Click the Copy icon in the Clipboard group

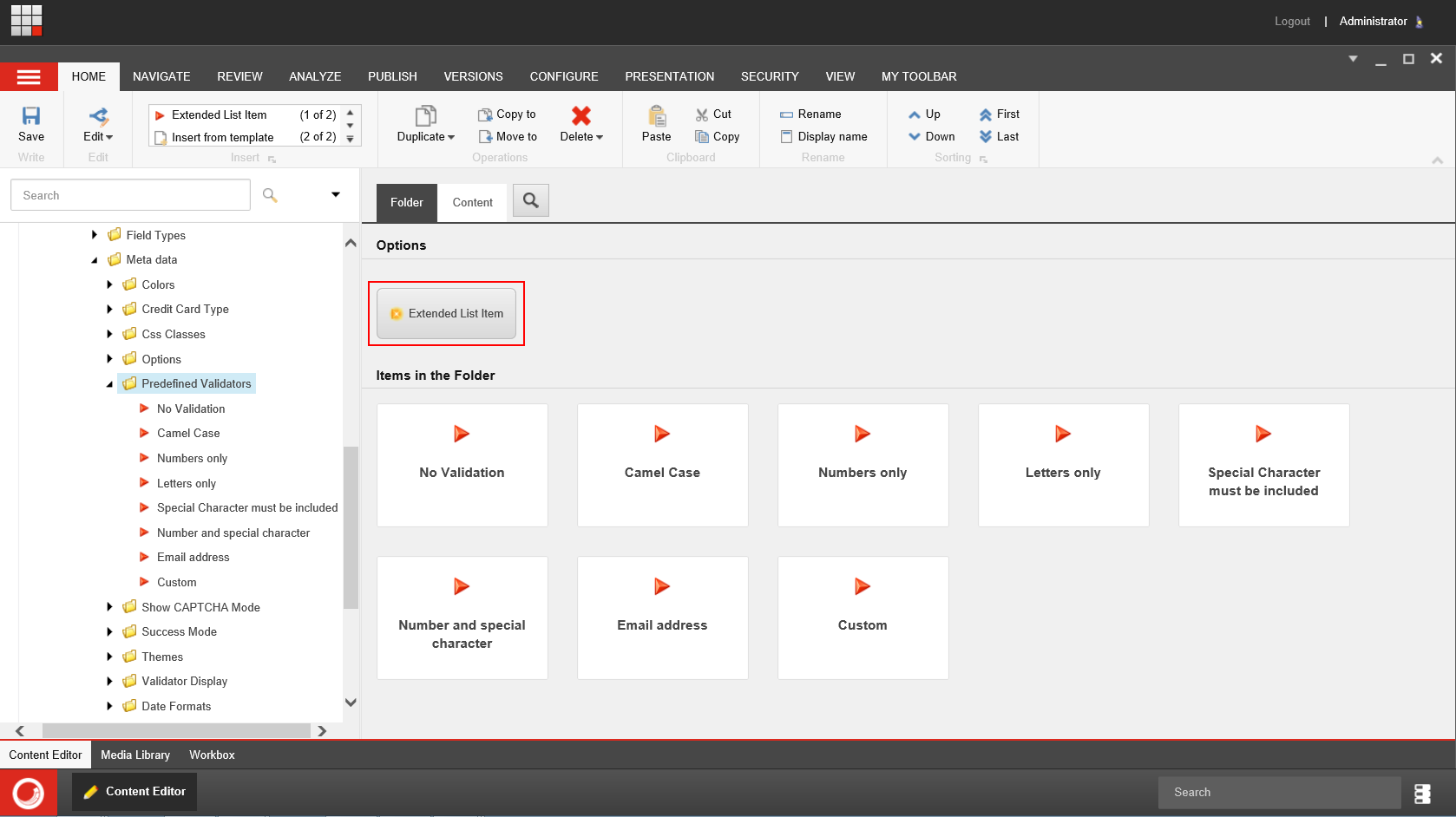[x=701, y=136]
